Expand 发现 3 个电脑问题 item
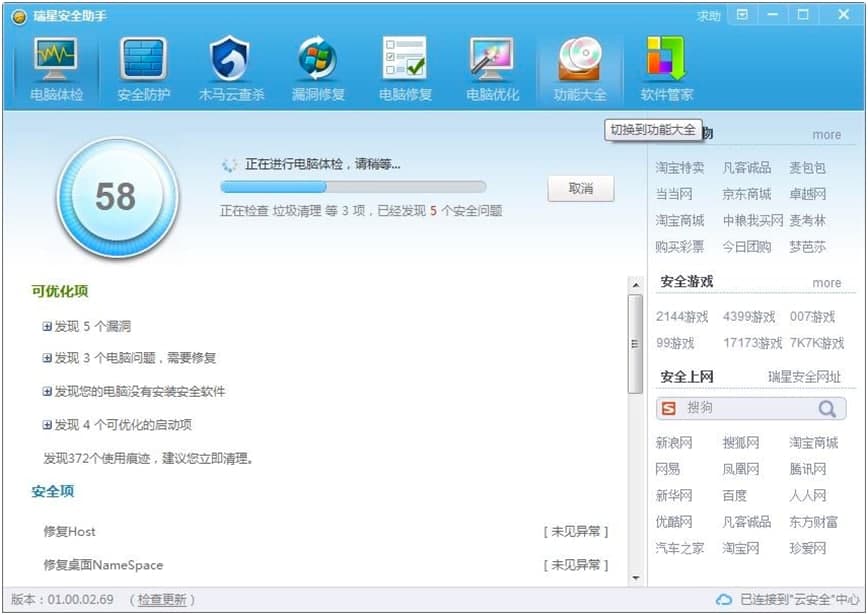The width and height of the screenshot is (868, 615). (47, 358)
